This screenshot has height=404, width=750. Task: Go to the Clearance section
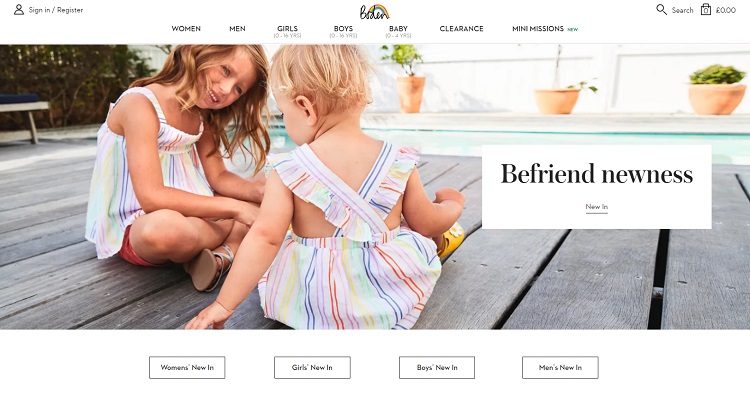(x=462, y=29)
